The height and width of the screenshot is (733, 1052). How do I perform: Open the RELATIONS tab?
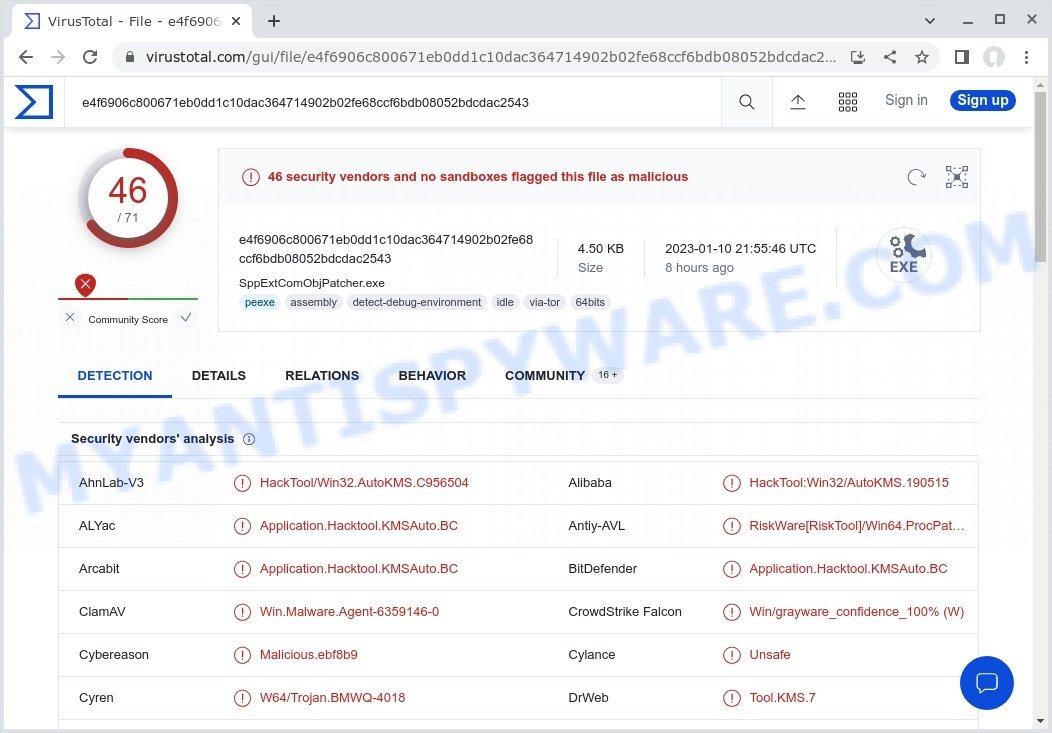(322, 376)
